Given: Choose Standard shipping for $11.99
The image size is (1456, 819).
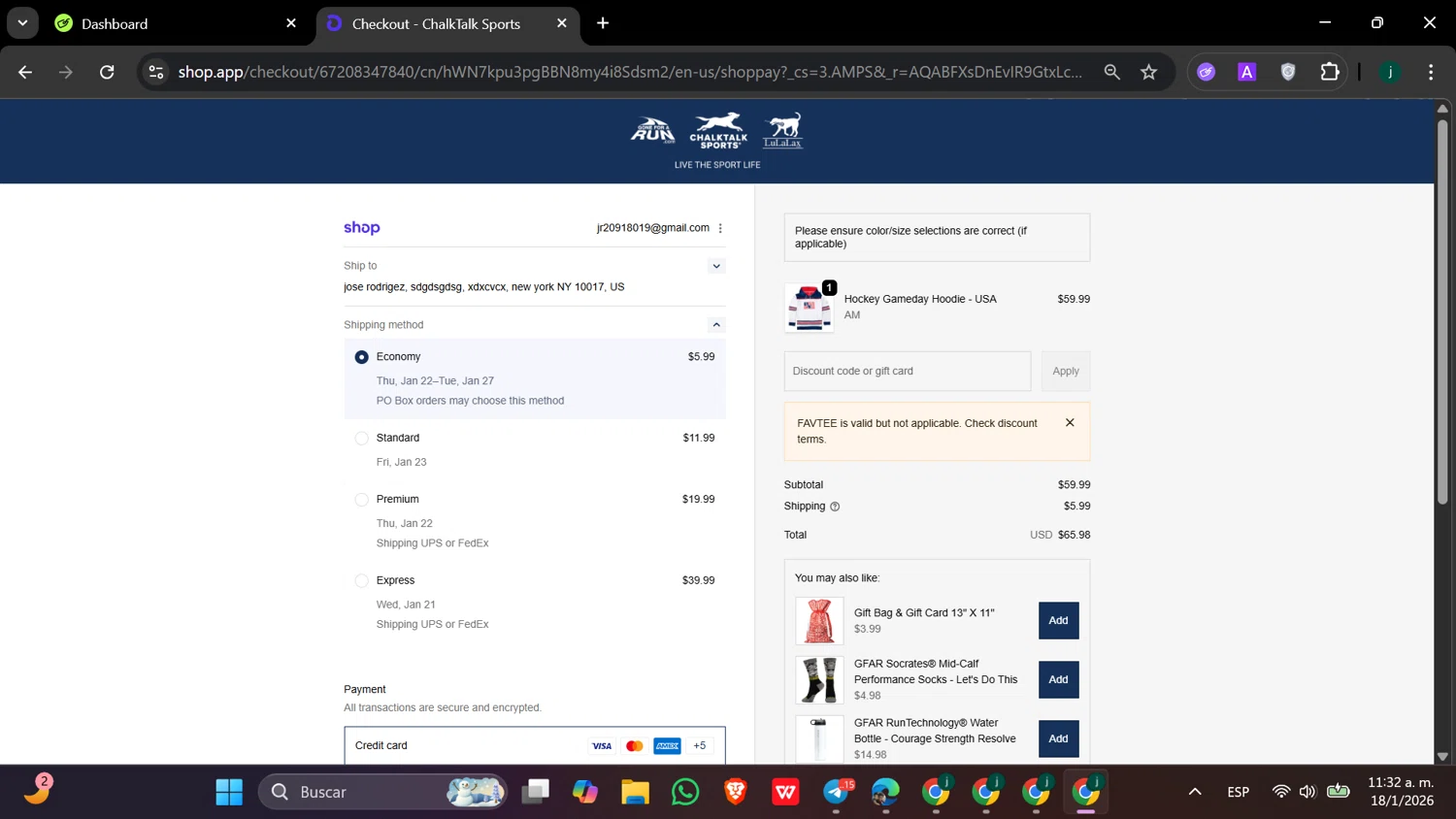Looking at the screenshot, I should tap(362, 439).
